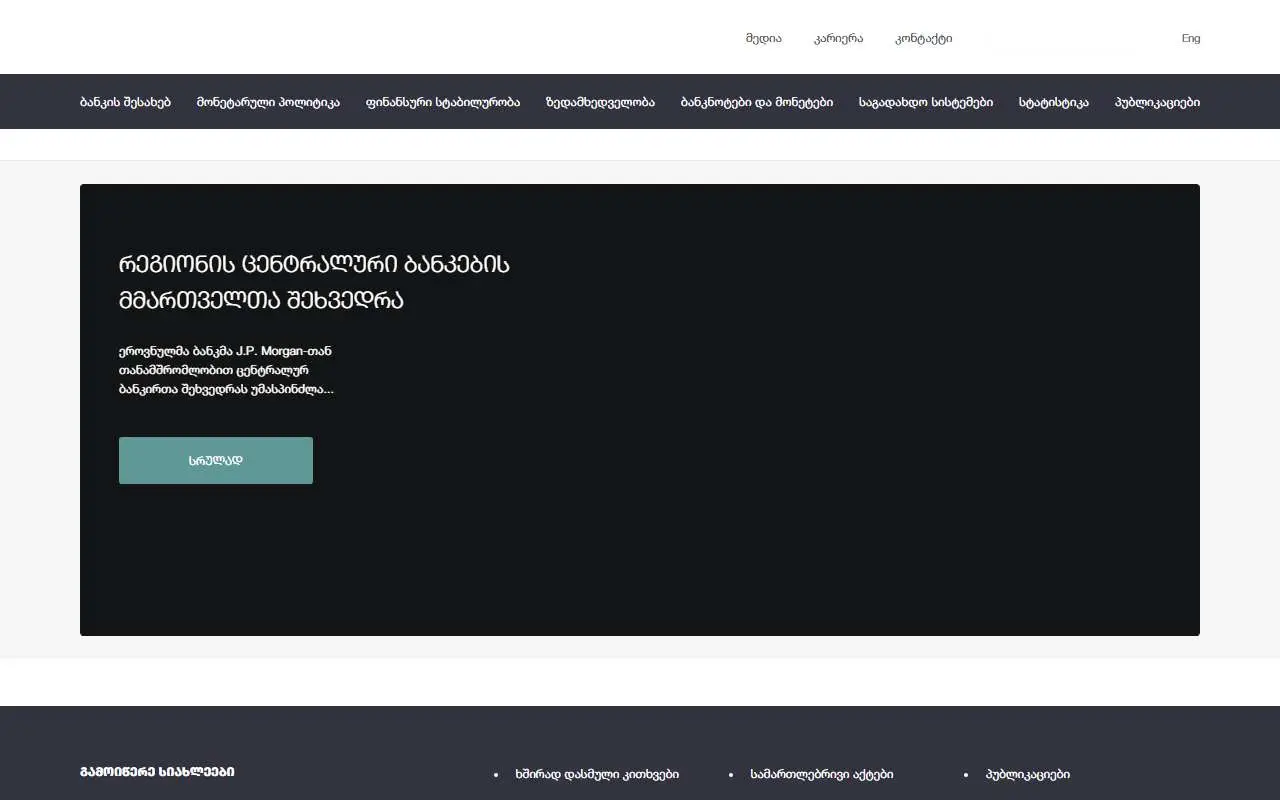Select საგადახდო სისტემები in the navigation bar
The width and height of the screenshot is (1280, 800).
[926, 102]
